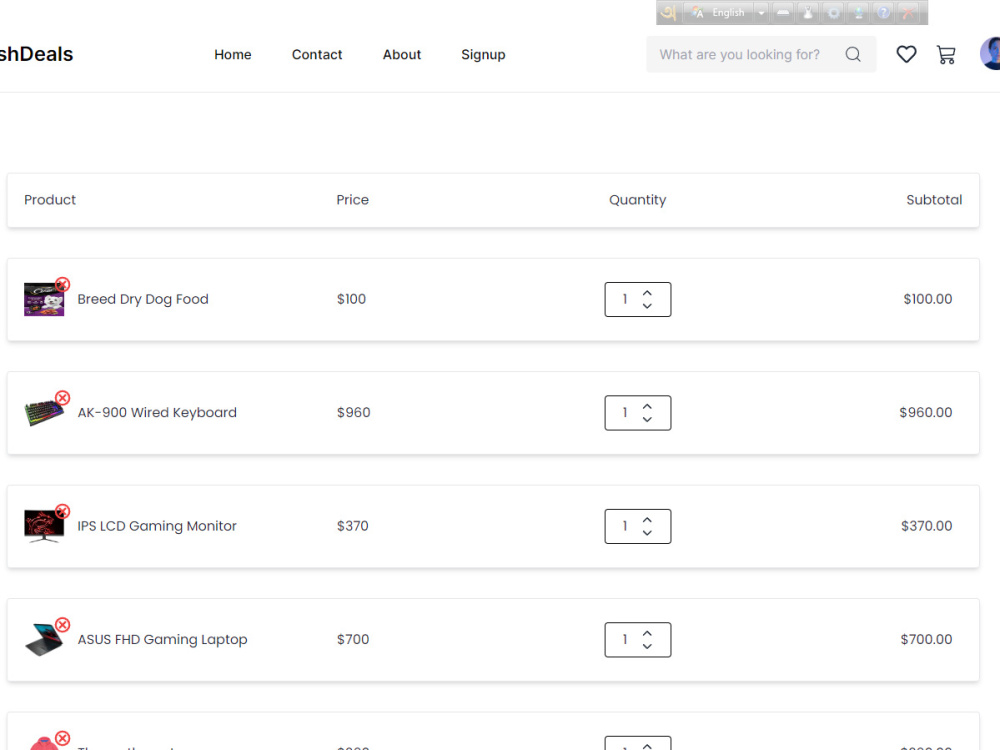
Task: Click the ASUS FHD Gaming Laptop thumbnail
Action: point(44,640)
